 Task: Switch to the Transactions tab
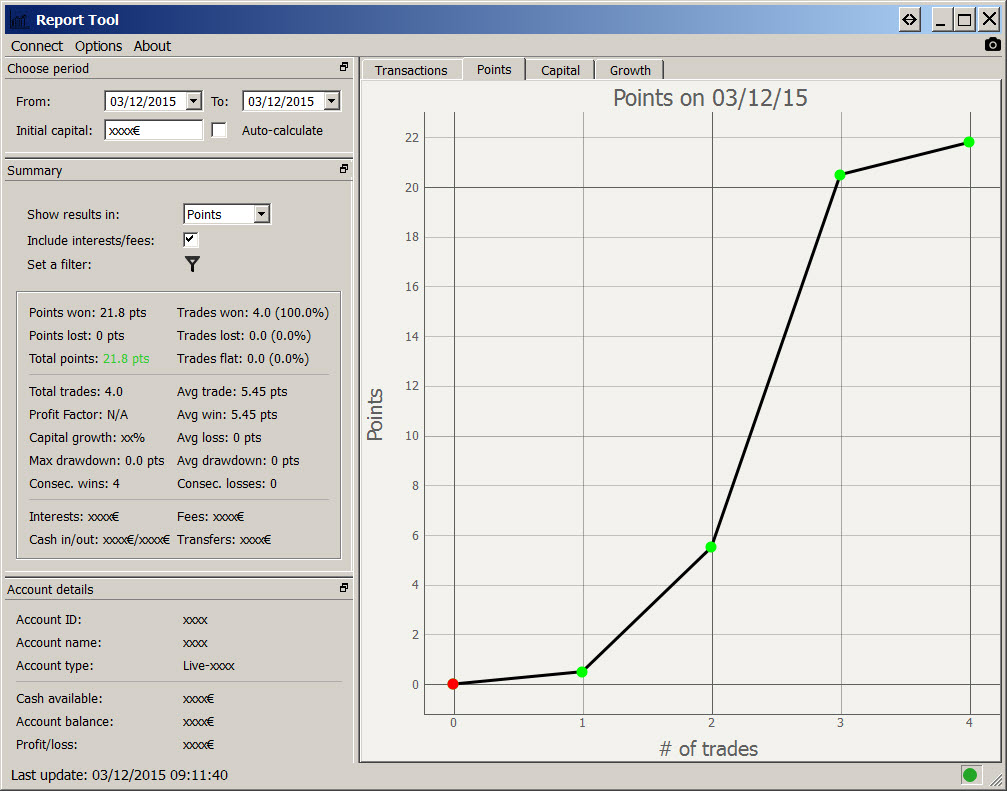pos(411,70)
